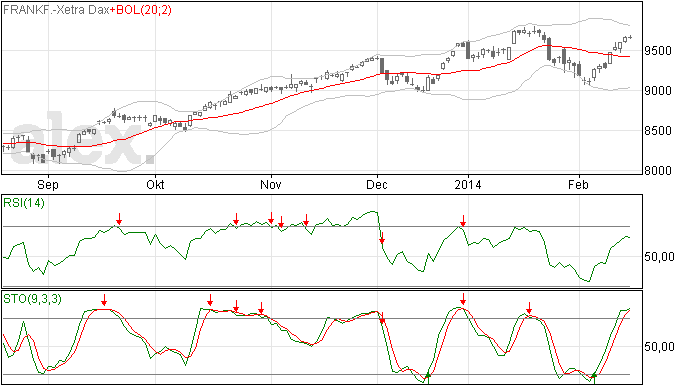Click the RSI panel 50,00 axis value
The image size is (690, 387).
click(659, 257)
